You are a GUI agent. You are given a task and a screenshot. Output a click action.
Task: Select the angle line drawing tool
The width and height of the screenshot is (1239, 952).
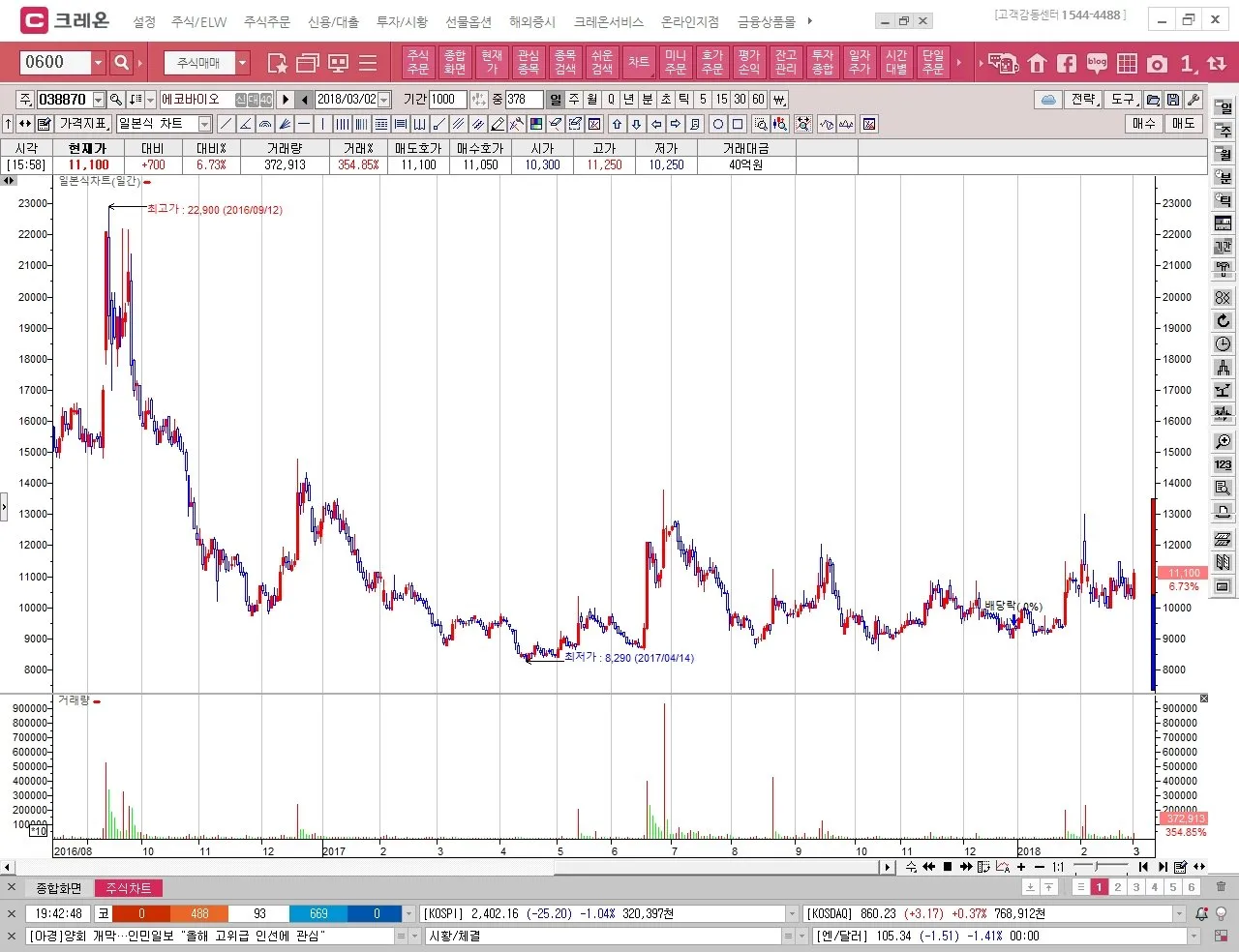coord(245,124)
